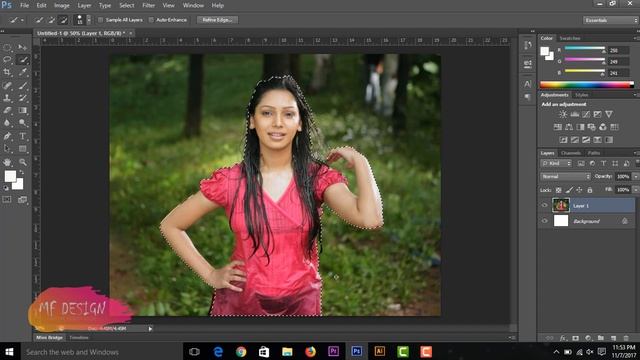Select the Eraser tool
Screen dimensions: 640x360
pos(7,110)
